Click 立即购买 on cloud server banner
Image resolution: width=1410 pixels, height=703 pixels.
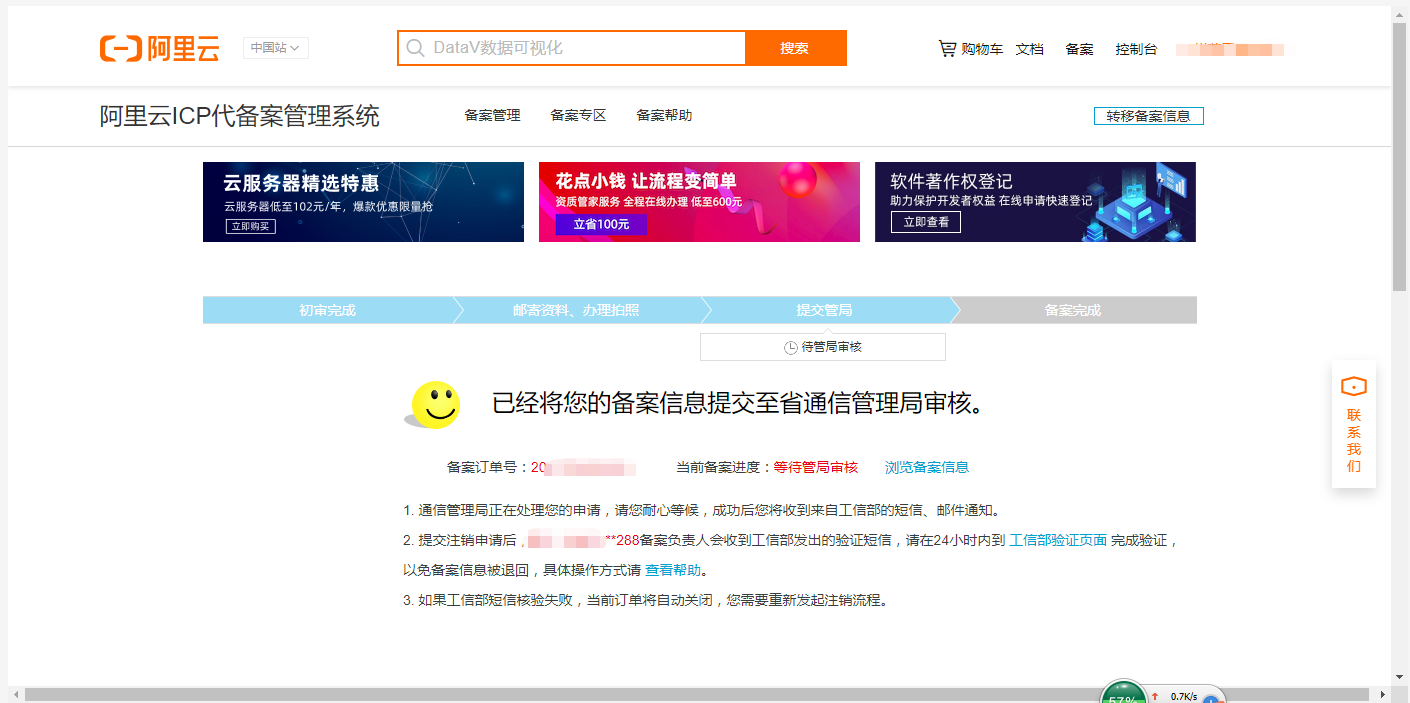pyautogui.click(x=251, y=227)
